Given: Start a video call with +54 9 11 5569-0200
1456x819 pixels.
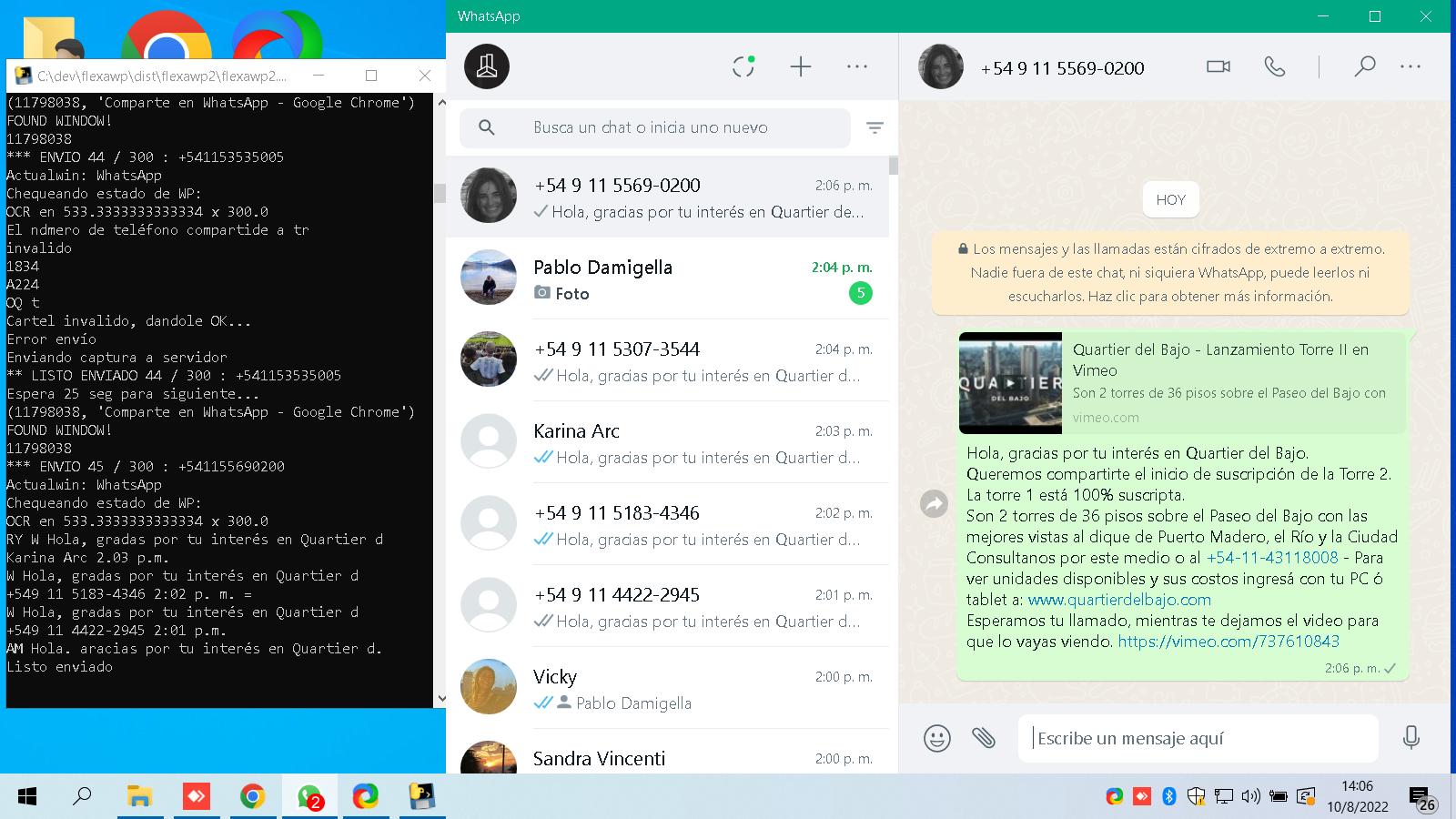Looking at the screenshot, I should pos(1218,66).
